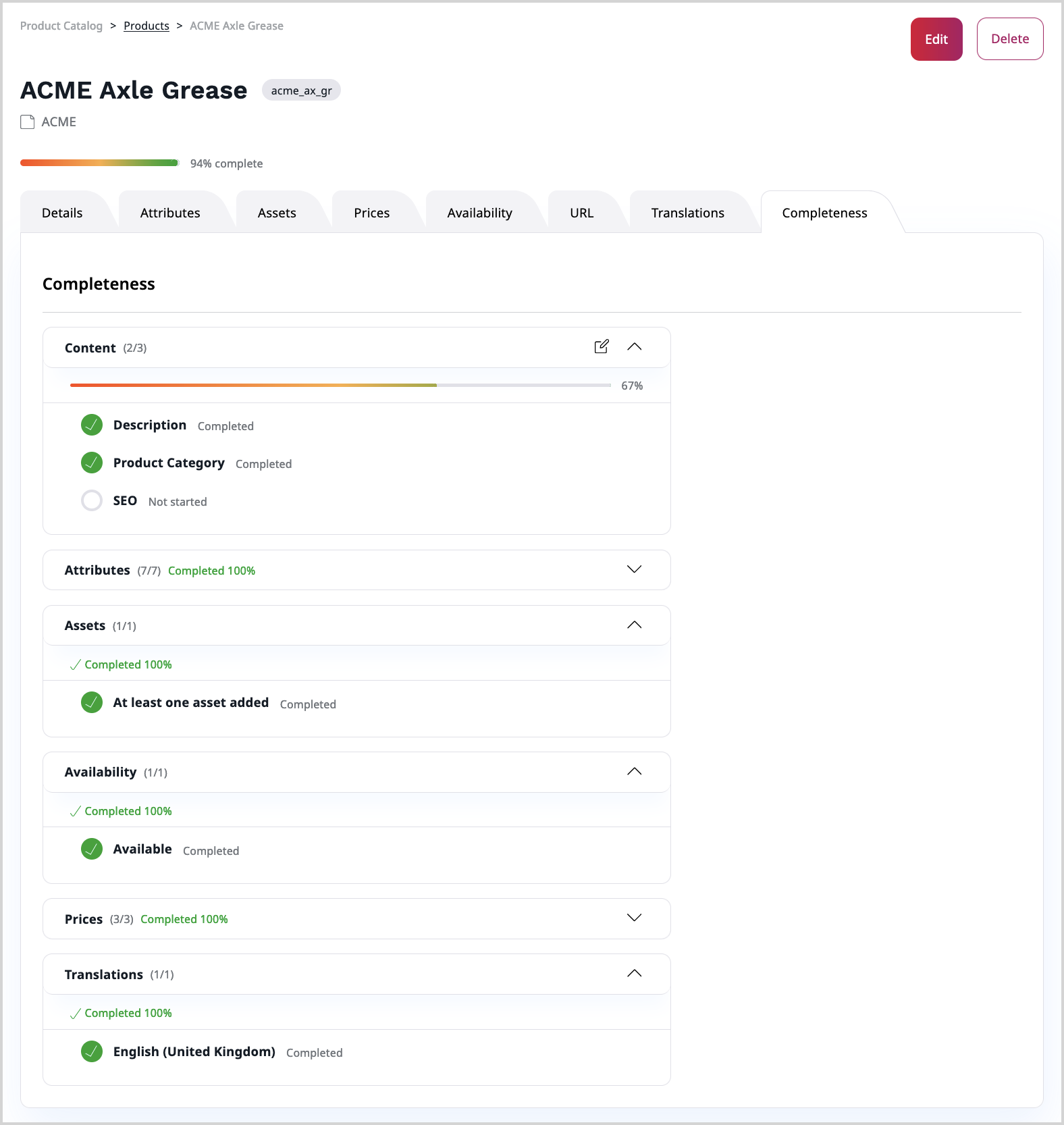Screen dimensions: 1064x1125
Task: Click the green check beside At least one asset added
Action: [92, 702]
